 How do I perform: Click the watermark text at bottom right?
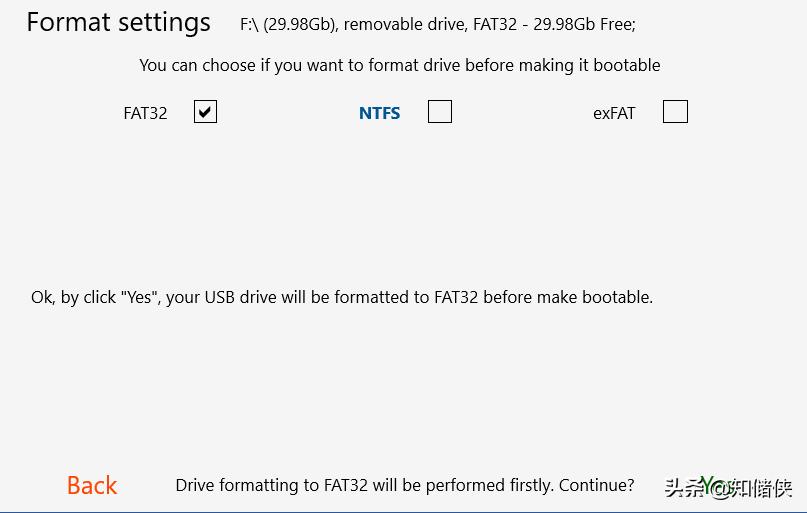coord(760,488)
